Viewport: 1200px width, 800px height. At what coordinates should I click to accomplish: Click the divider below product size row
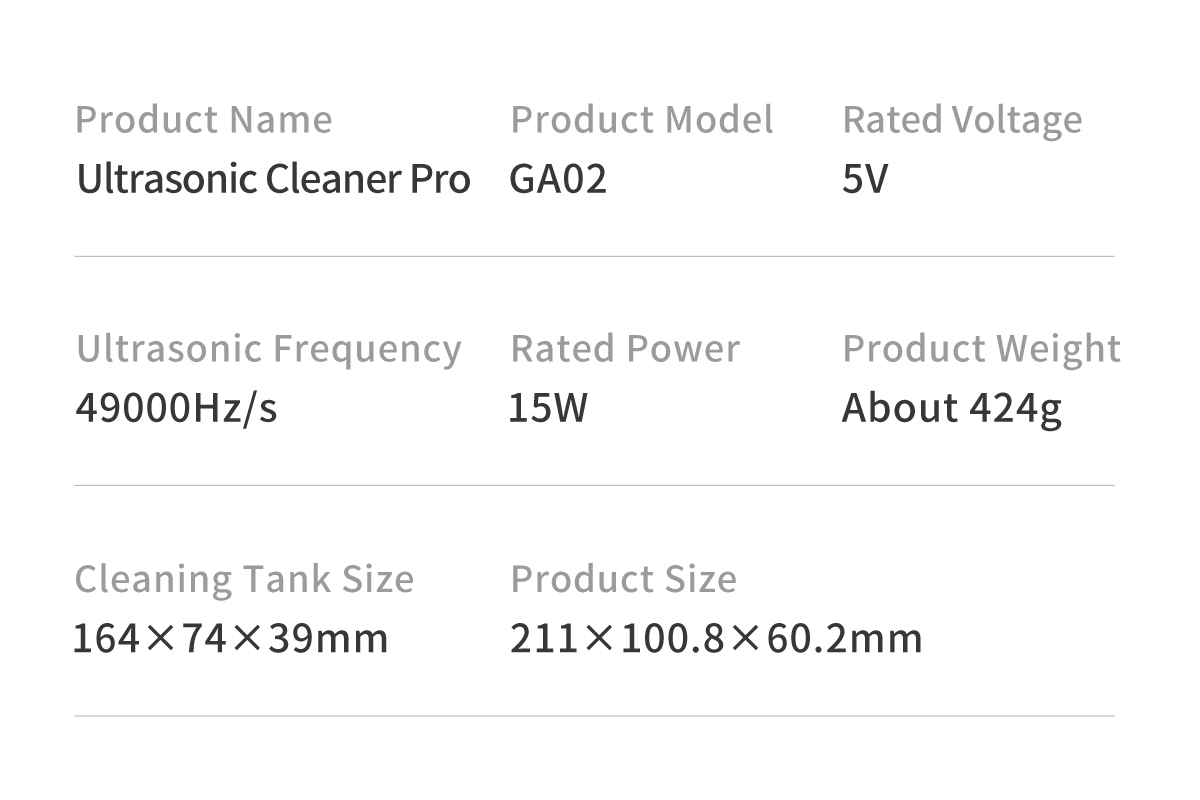[594, 716]
